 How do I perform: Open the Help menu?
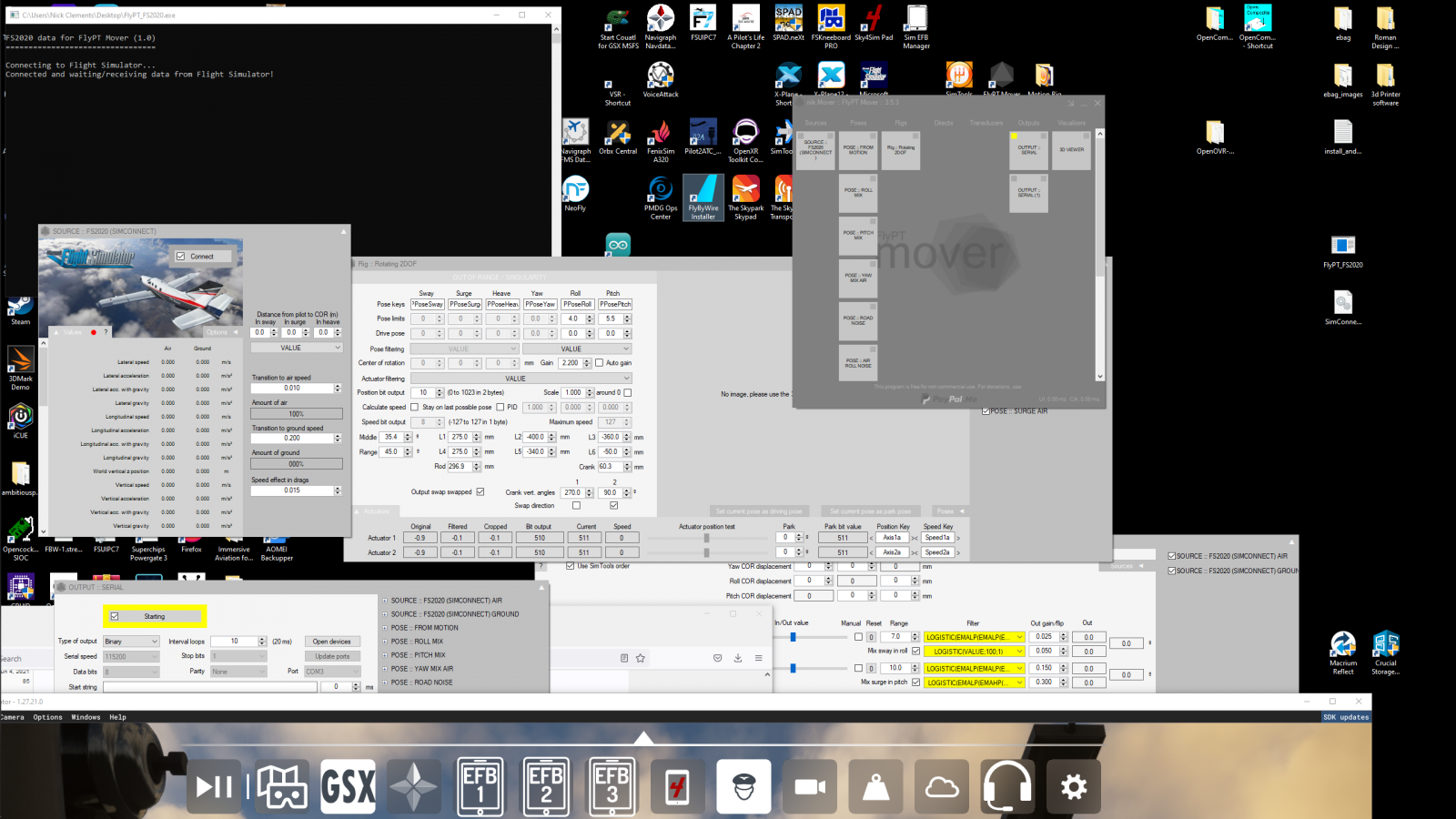[117, 717]
